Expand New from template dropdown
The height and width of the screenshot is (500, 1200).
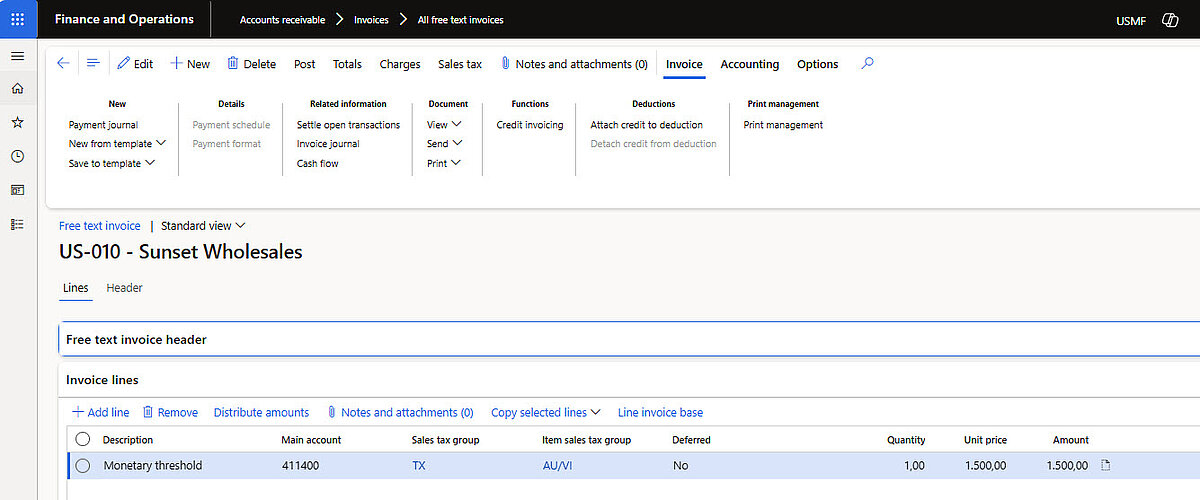[117, 144]
